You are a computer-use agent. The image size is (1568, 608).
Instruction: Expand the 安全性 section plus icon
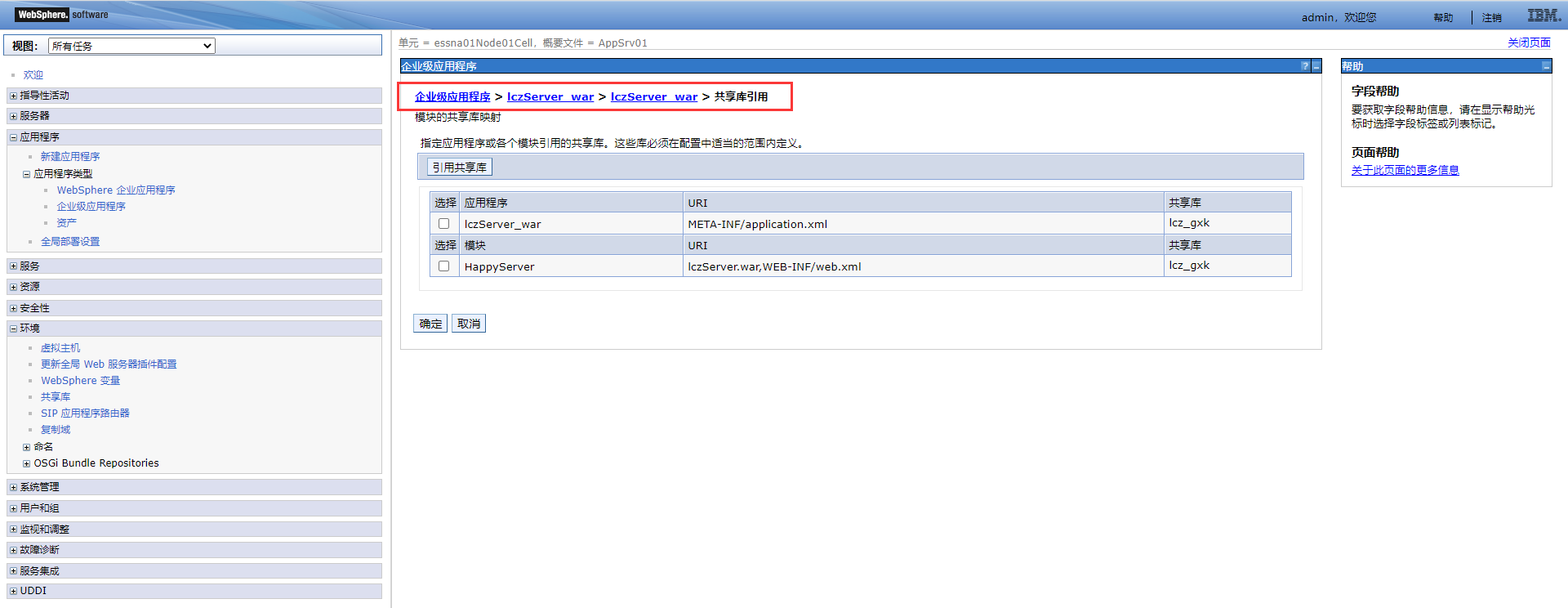[13, 308]
